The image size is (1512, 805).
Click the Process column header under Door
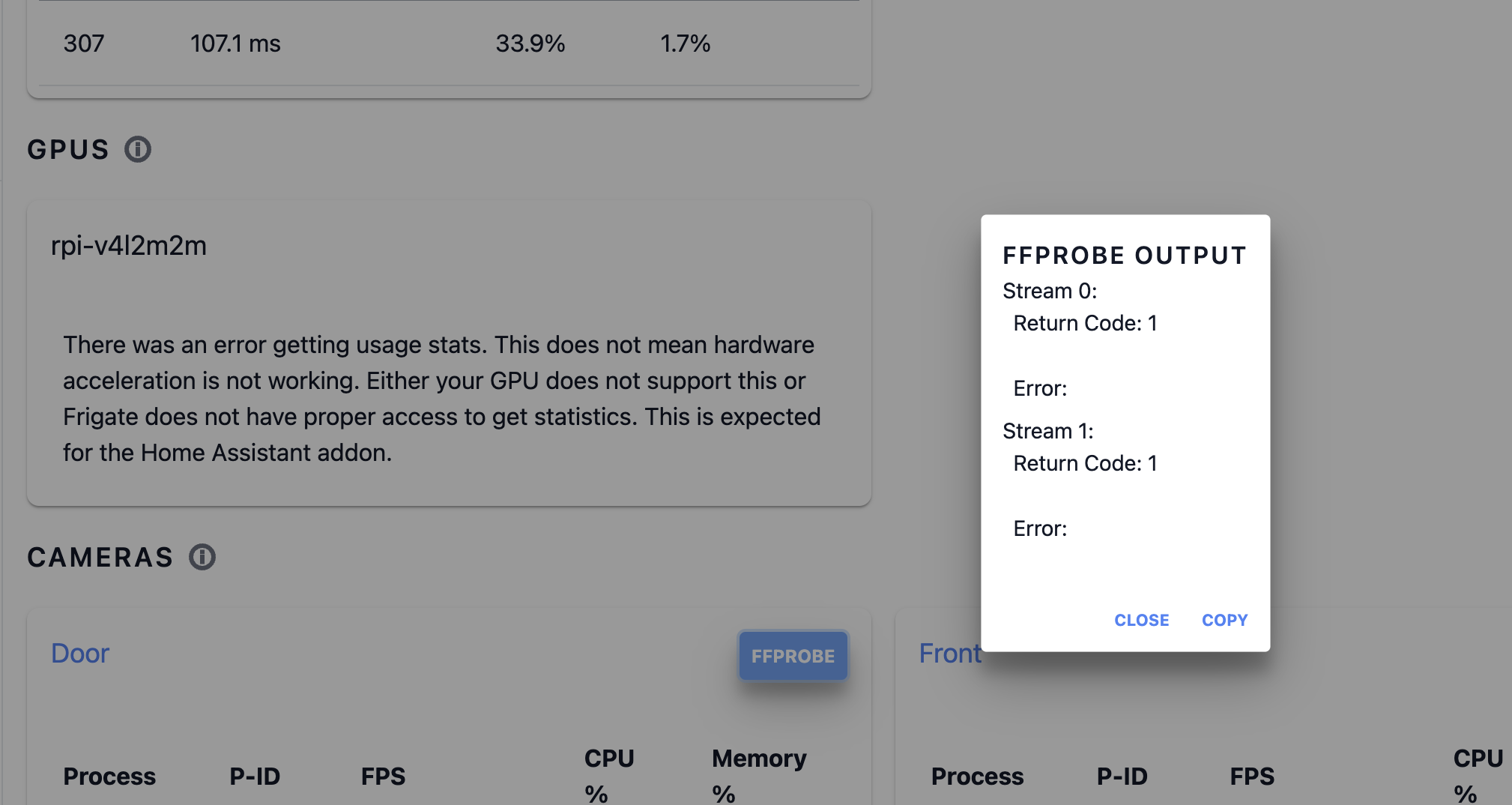[x=109, y=777]
